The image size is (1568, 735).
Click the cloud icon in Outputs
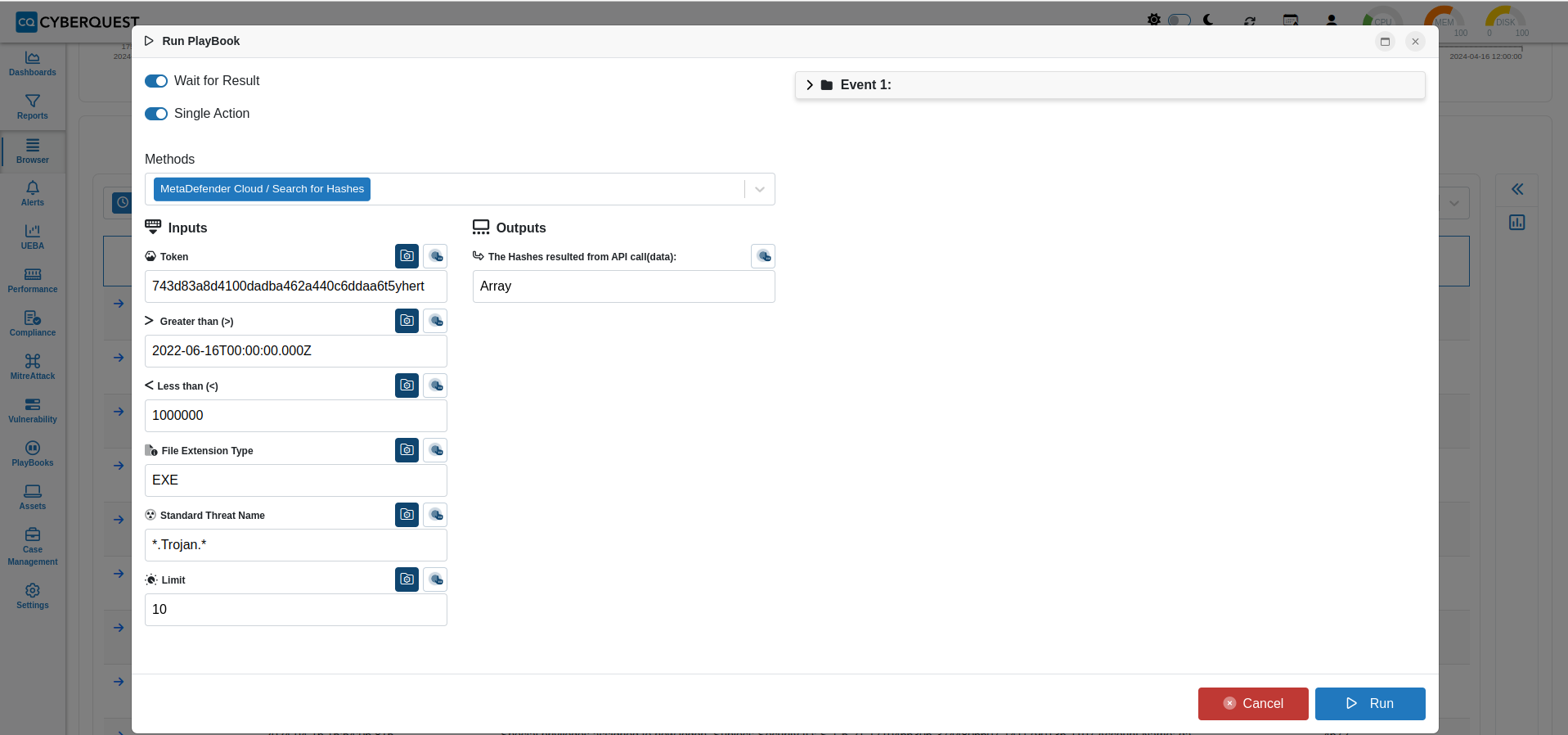(763, 256)
